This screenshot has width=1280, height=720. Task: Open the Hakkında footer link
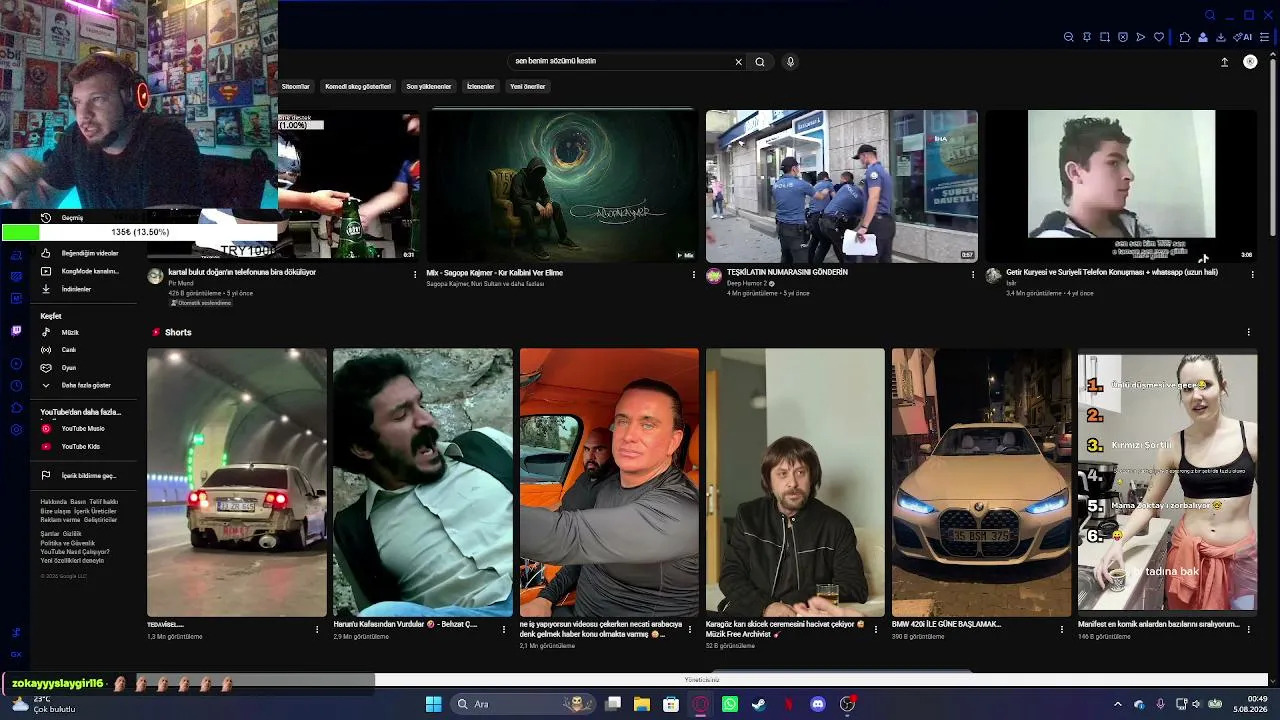[x=53, y=502]
